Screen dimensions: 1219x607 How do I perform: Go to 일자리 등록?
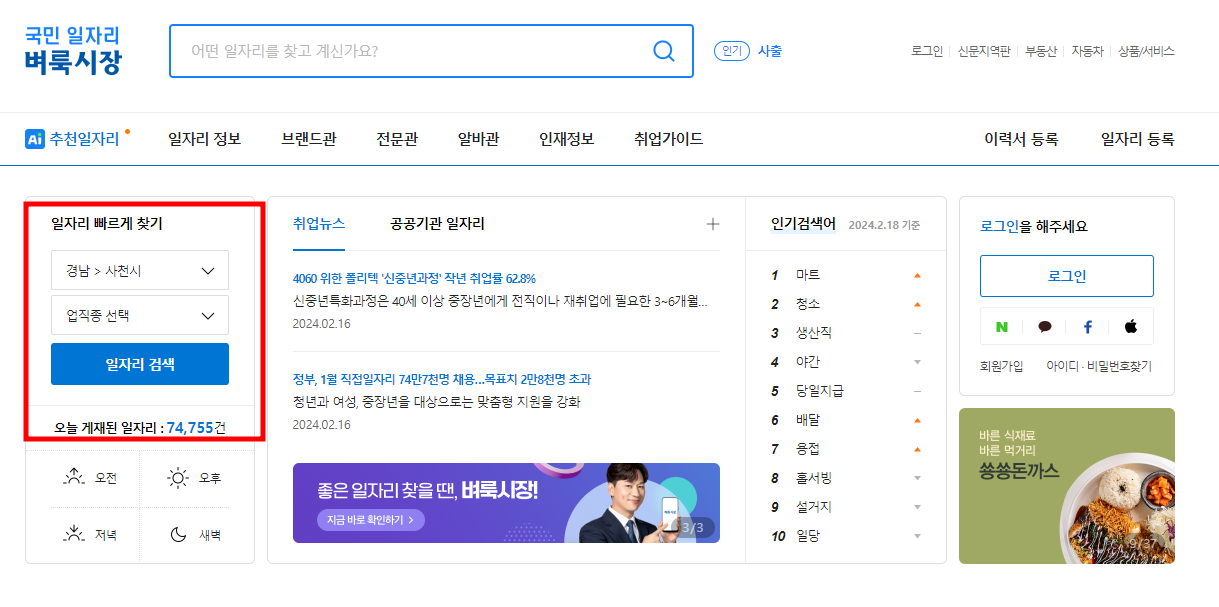click(1138, 139)
